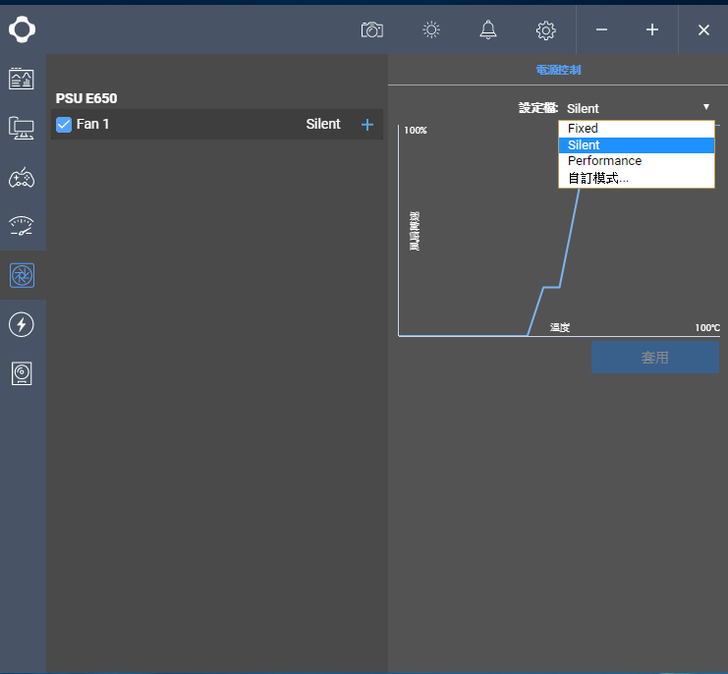The height and width of the screenshot is (674, 728).
Task: Select the fan cooling sidebar icon
Action: click(x=22, y=275)
